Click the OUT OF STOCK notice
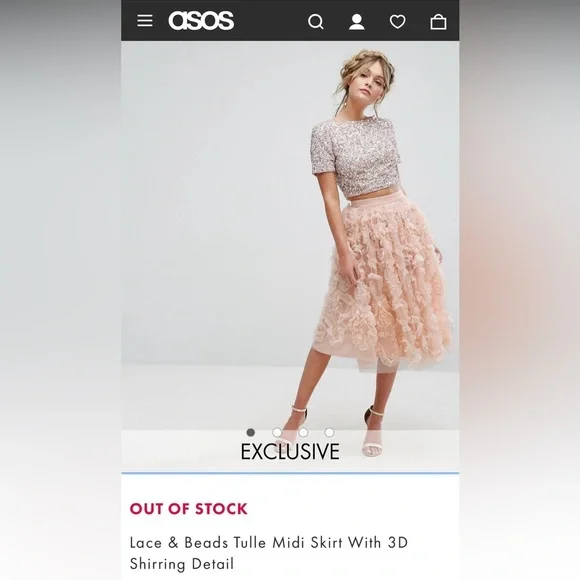The image size is (580, 580). [x=188, y=509]
